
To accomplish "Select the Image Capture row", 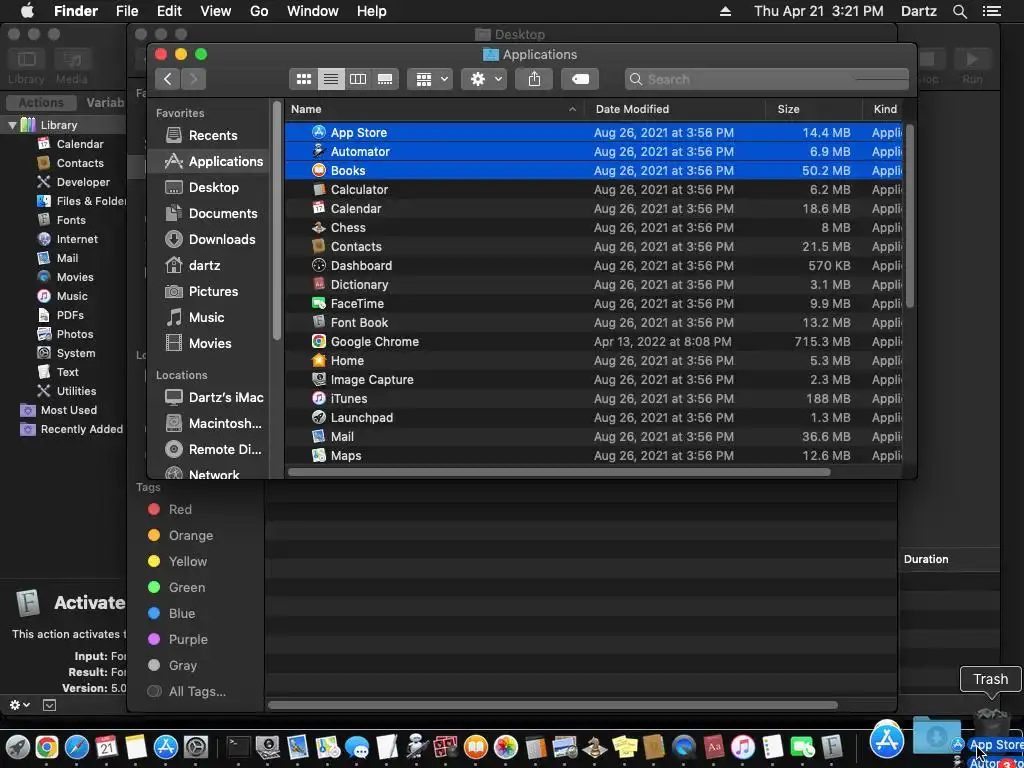I will (x=593, y=379).
